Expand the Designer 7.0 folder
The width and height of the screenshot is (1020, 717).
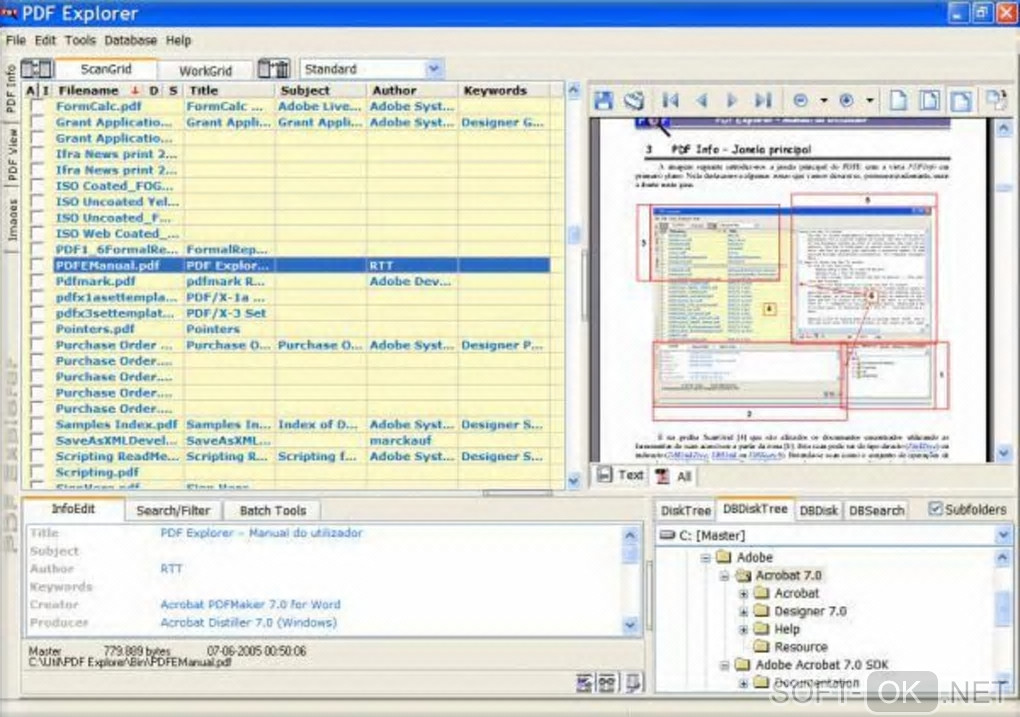744,612
